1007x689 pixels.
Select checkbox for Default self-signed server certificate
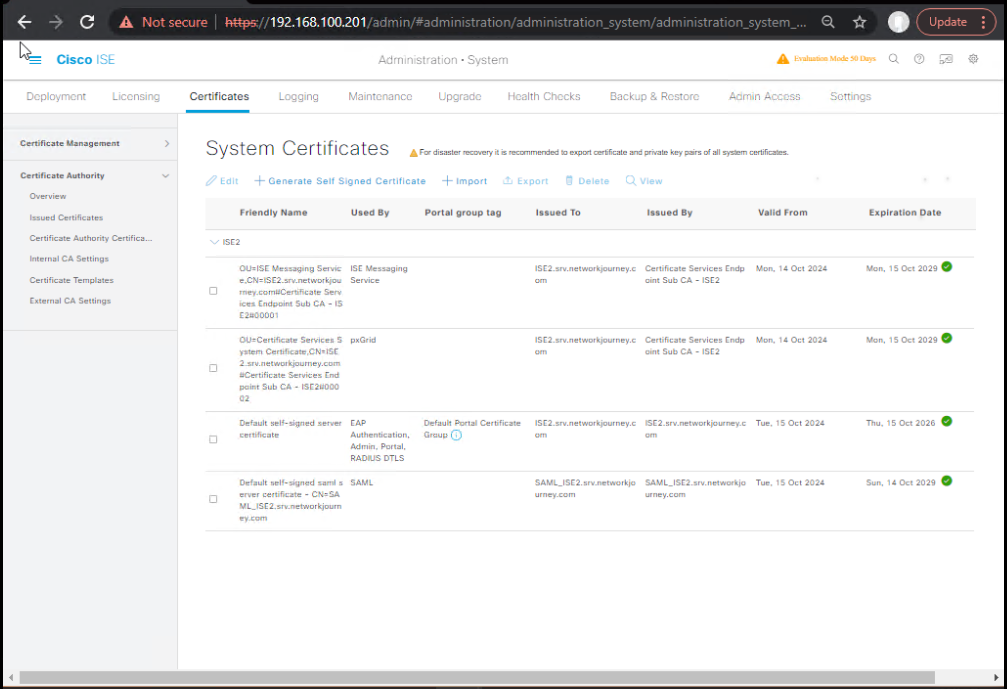click(213, 439)
